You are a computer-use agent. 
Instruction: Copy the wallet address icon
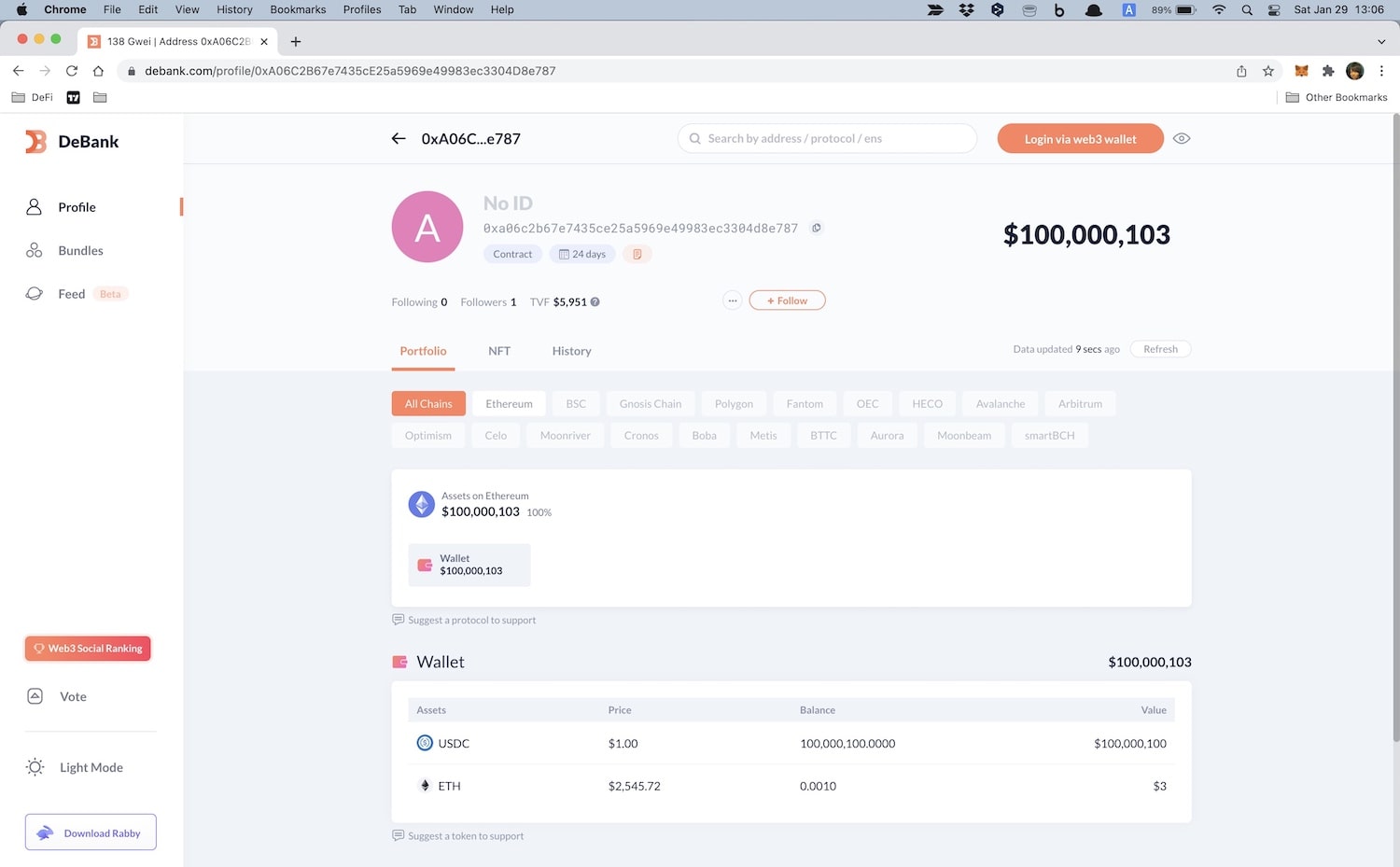click(816, 228)
